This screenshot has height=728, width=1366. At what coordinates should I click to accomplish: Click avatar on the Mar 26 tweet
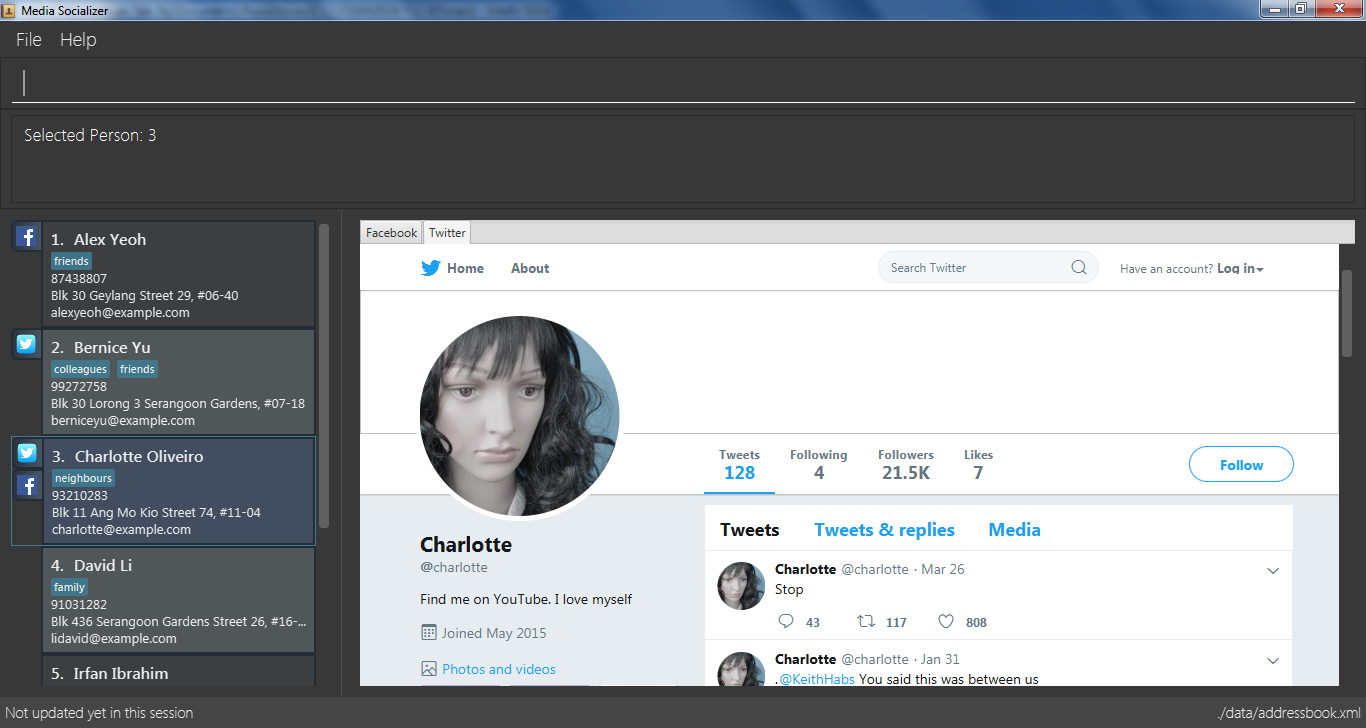tap(741, 585)
